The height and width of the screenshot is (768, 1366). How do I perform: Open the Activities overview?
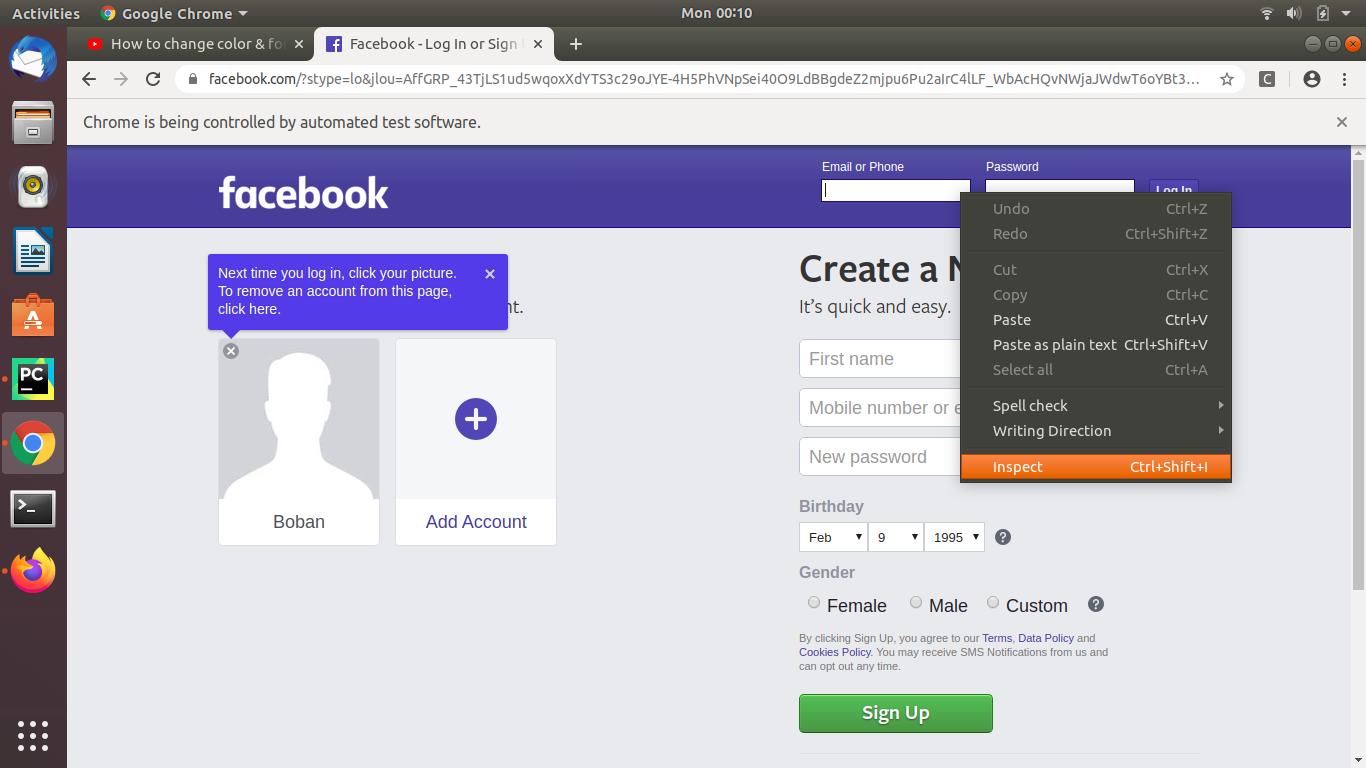(46, 13)
